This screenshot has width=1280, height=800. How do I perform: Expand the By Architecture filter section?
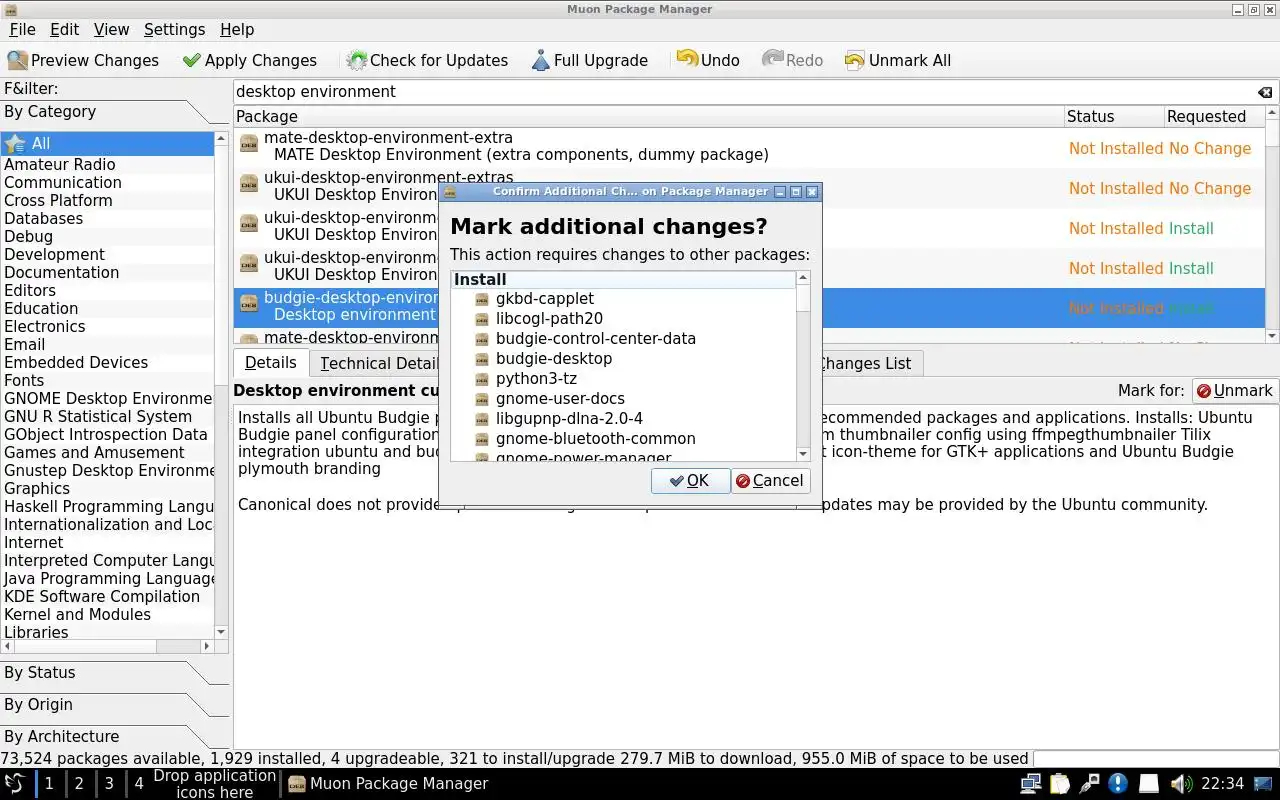click(x=115, y=737)
